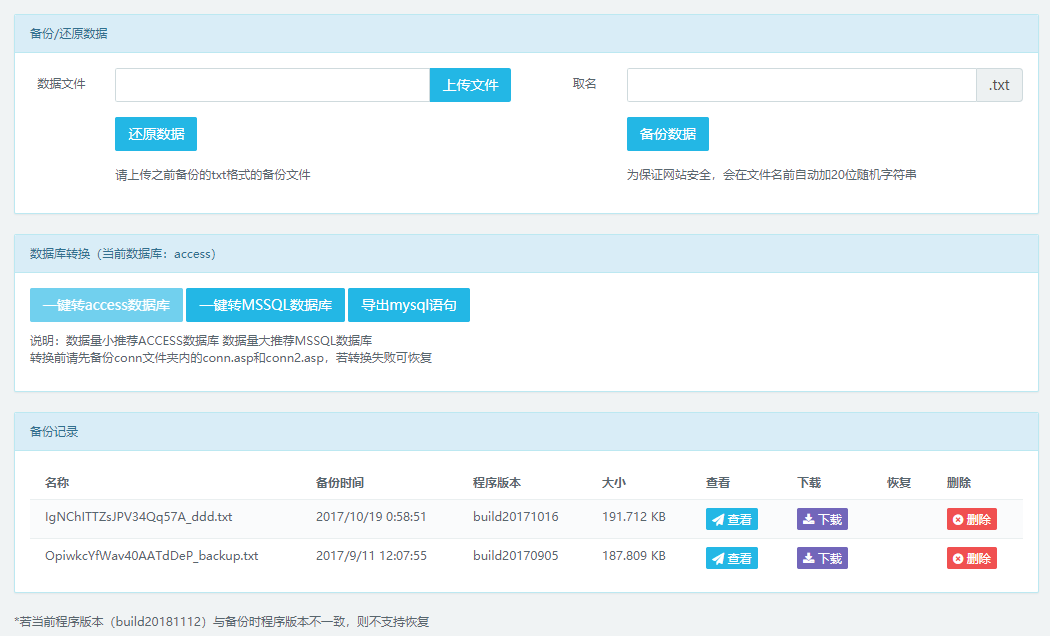The image size is (1050, 636).
Task: Delete the IgNChITTZsJPV34Qq57A_ddd.txt backup
Action: (971, 519)
